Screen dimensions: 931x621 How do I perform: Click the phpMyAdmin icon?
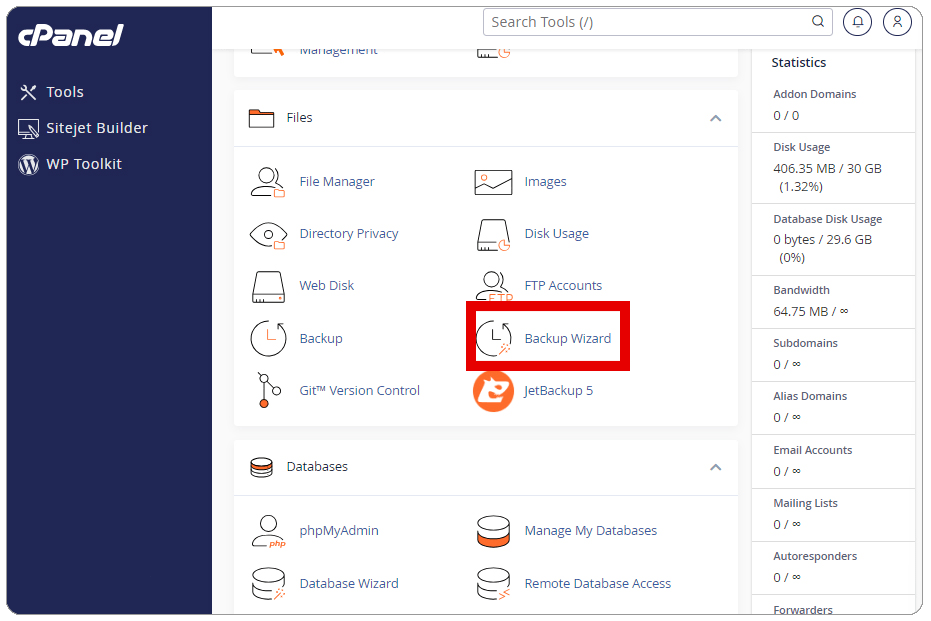point(268,531)
